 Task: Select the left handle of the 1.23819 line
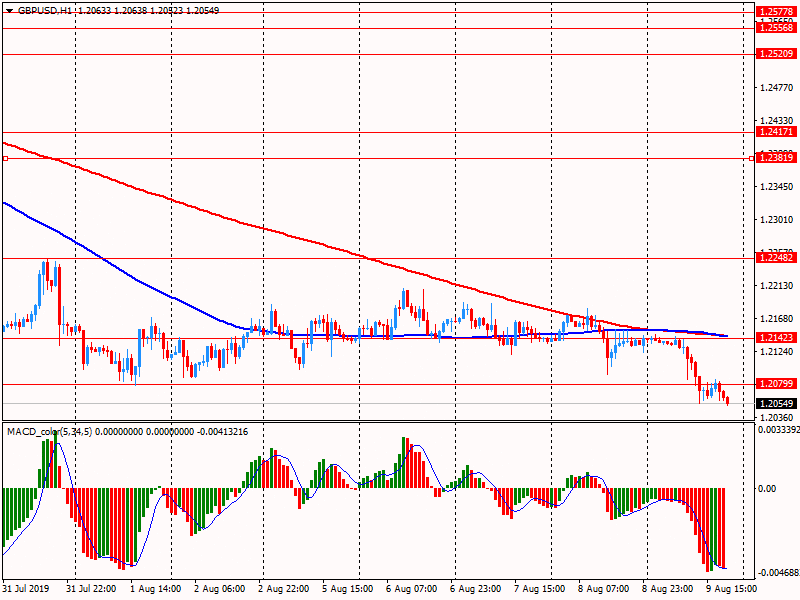[x=6, y=159]
